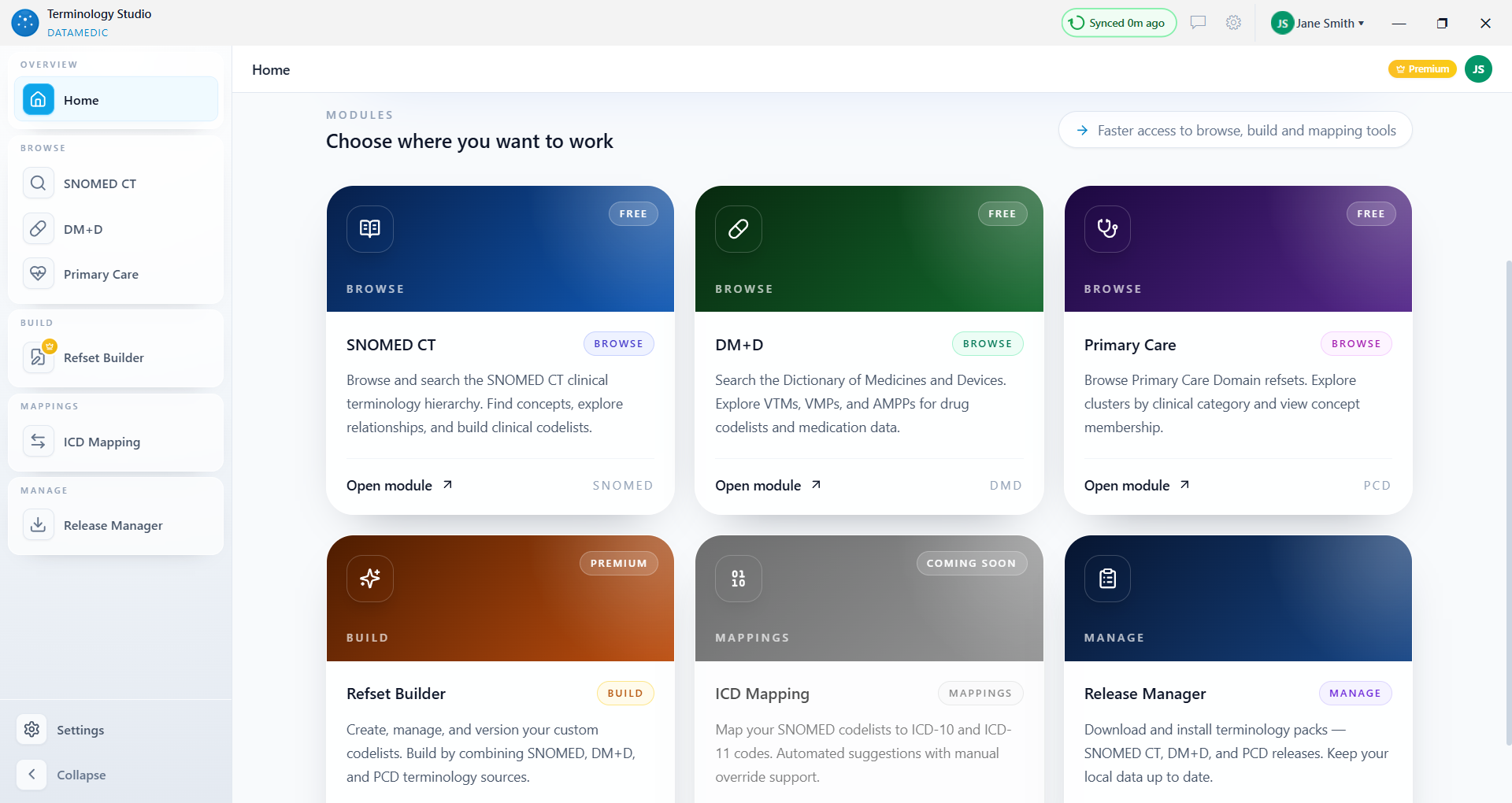
Task: Click the PREMIUM badge on Refset Builder card
Action: 619,564
